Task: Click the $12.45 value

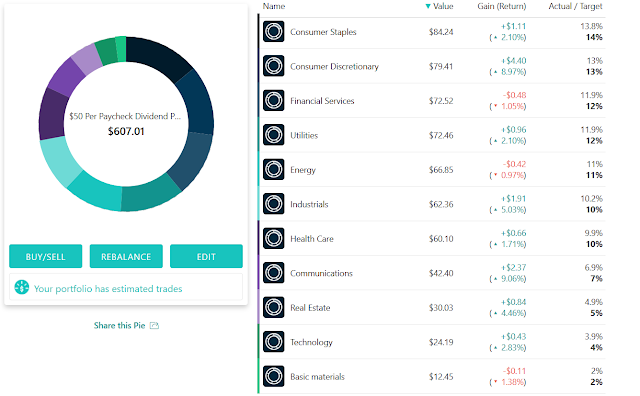Action: [x=441, y=377]
